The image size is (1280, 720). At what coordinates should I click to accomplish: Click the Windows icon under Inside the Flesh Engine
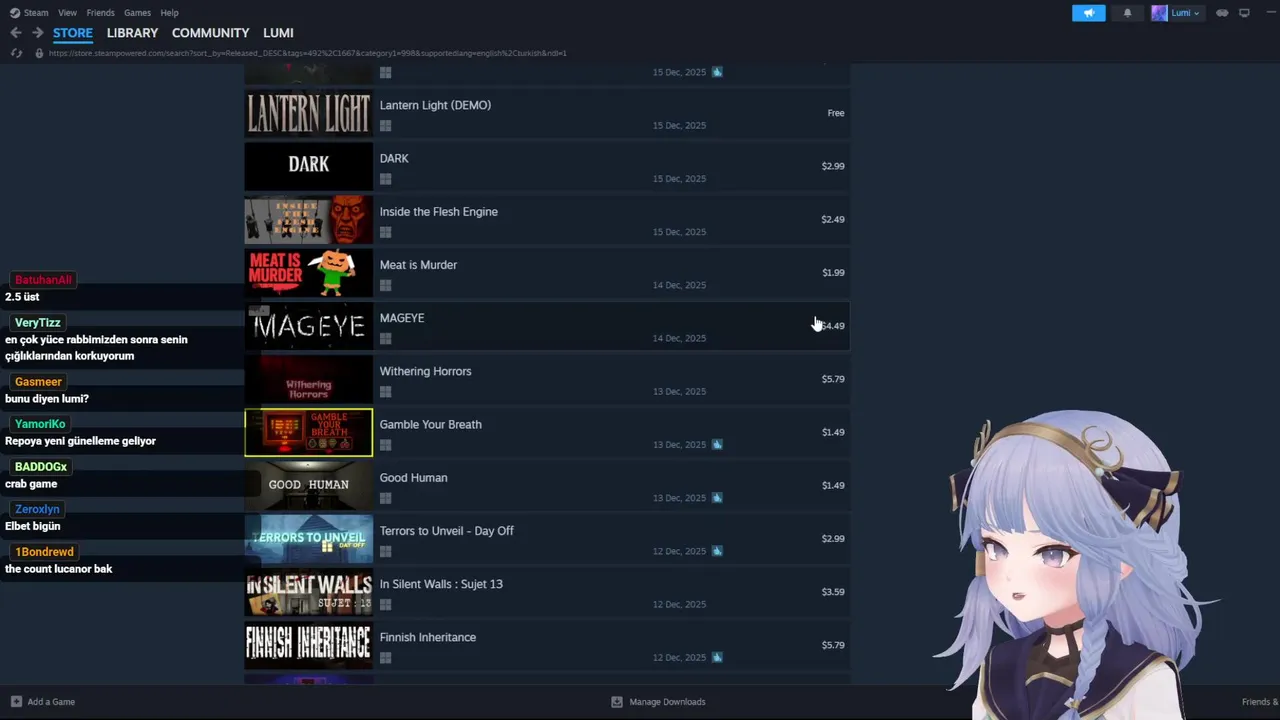[x=385, y=232]
